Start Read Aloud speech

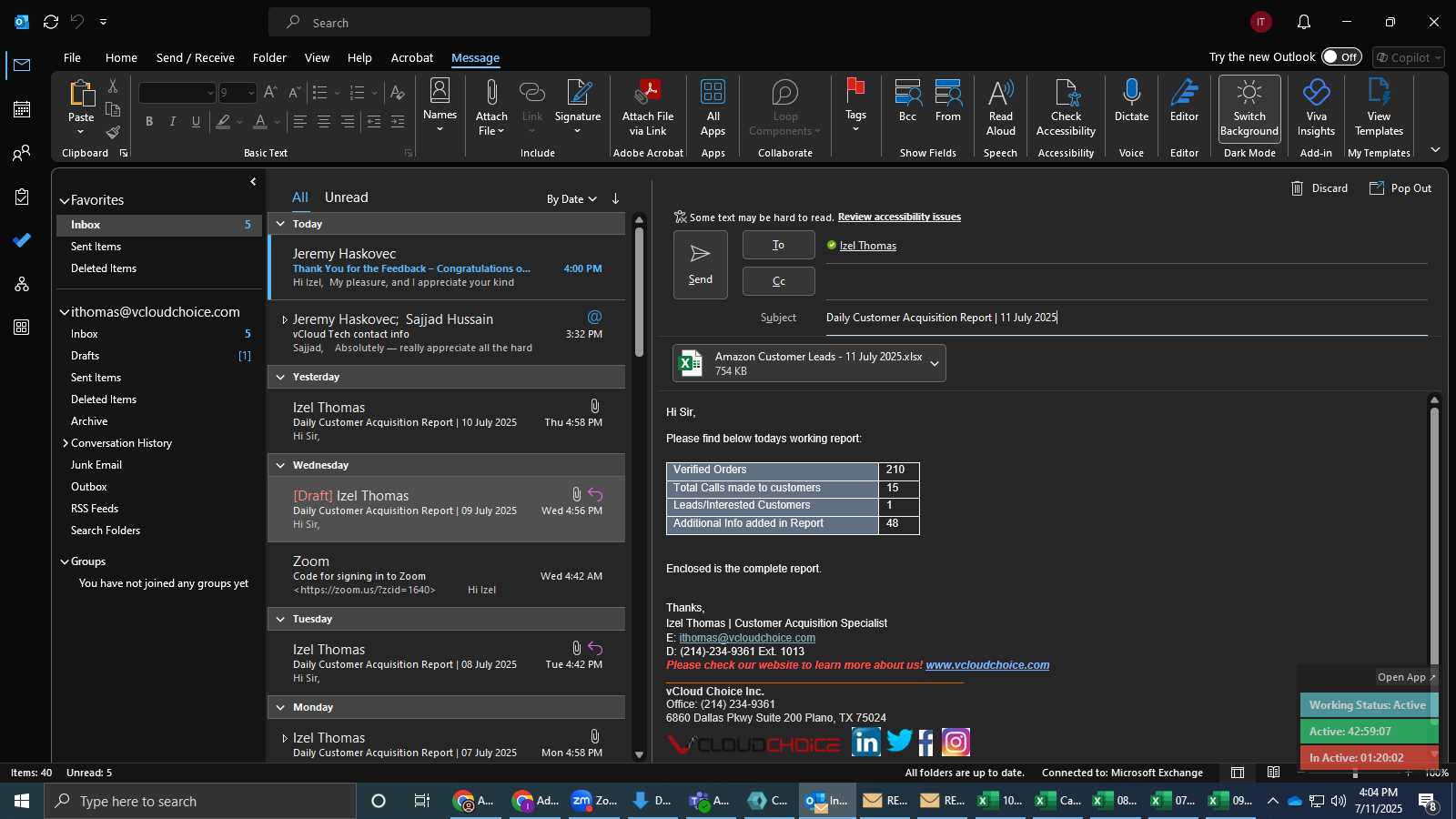tap(1000, 107)
